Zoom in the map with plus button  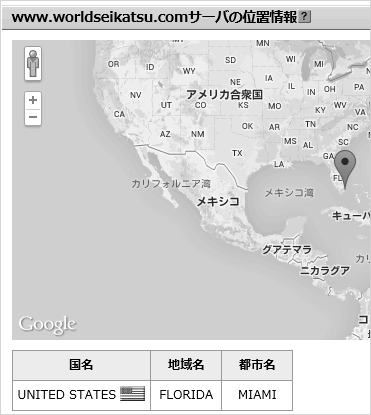click(x=33, y=100)
